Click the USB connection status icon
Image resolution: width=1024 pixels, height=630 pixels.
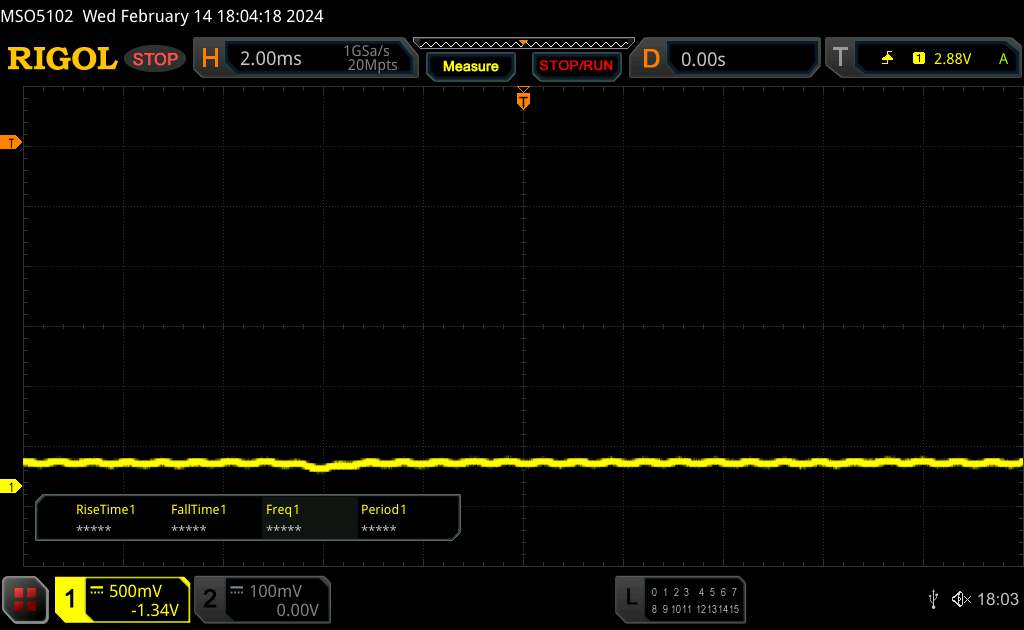933,598
